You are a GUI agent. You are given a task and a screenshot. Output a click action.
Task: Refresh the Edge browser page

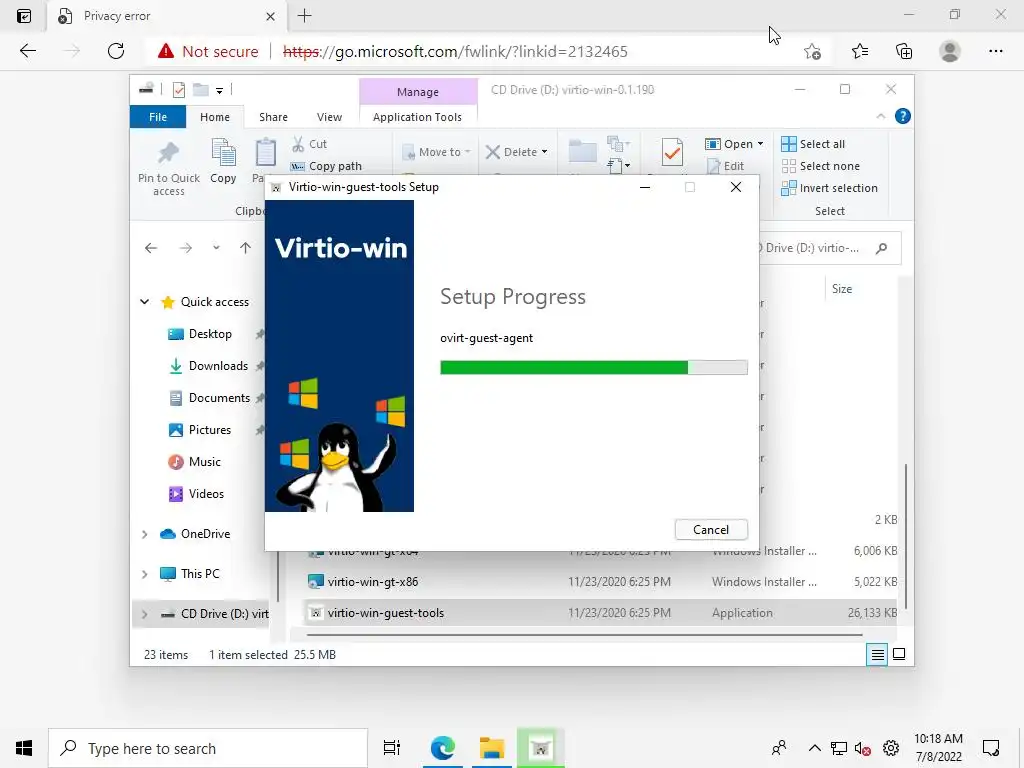116,51
